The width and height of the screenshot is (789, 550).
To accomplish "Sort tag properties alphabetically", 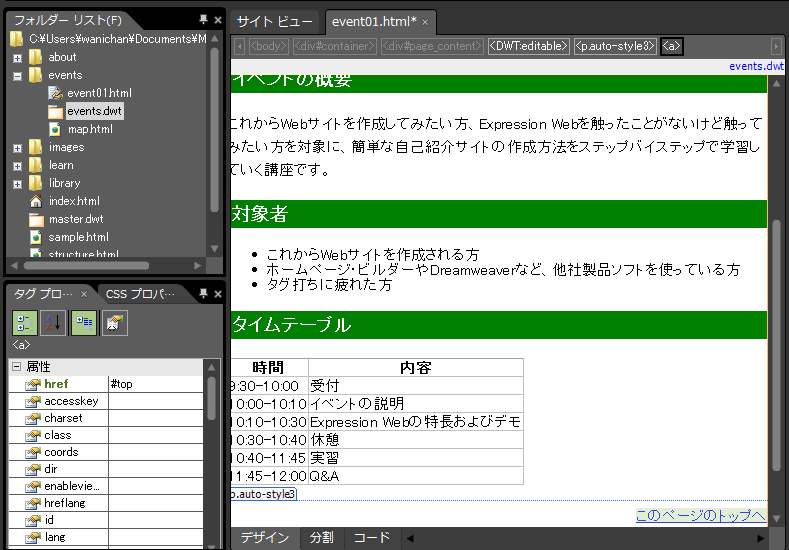I will [x=53, y=323].
